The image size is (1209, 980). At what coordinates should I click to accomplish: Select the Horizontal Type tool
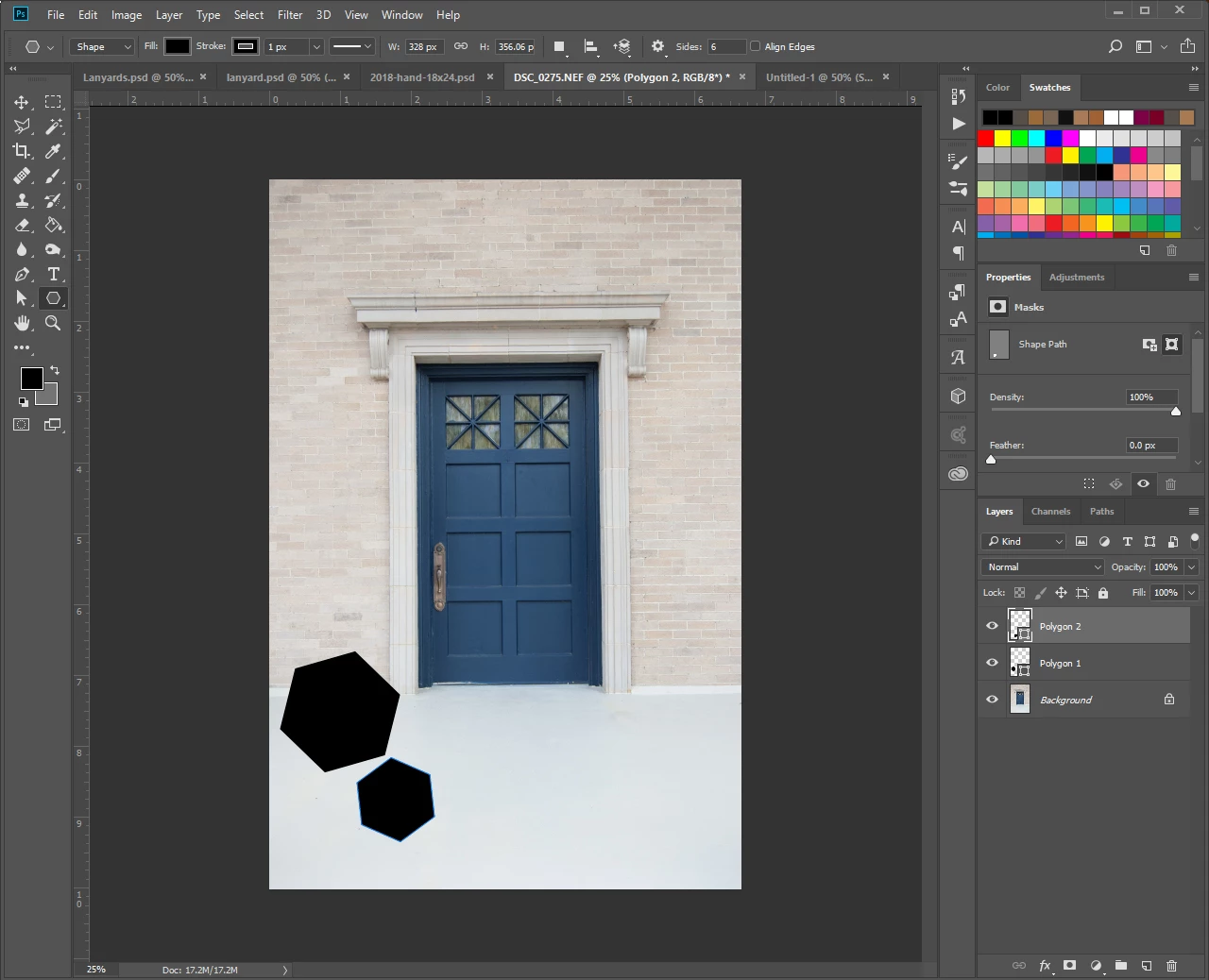pyautogui.click(x=53, y=274)
